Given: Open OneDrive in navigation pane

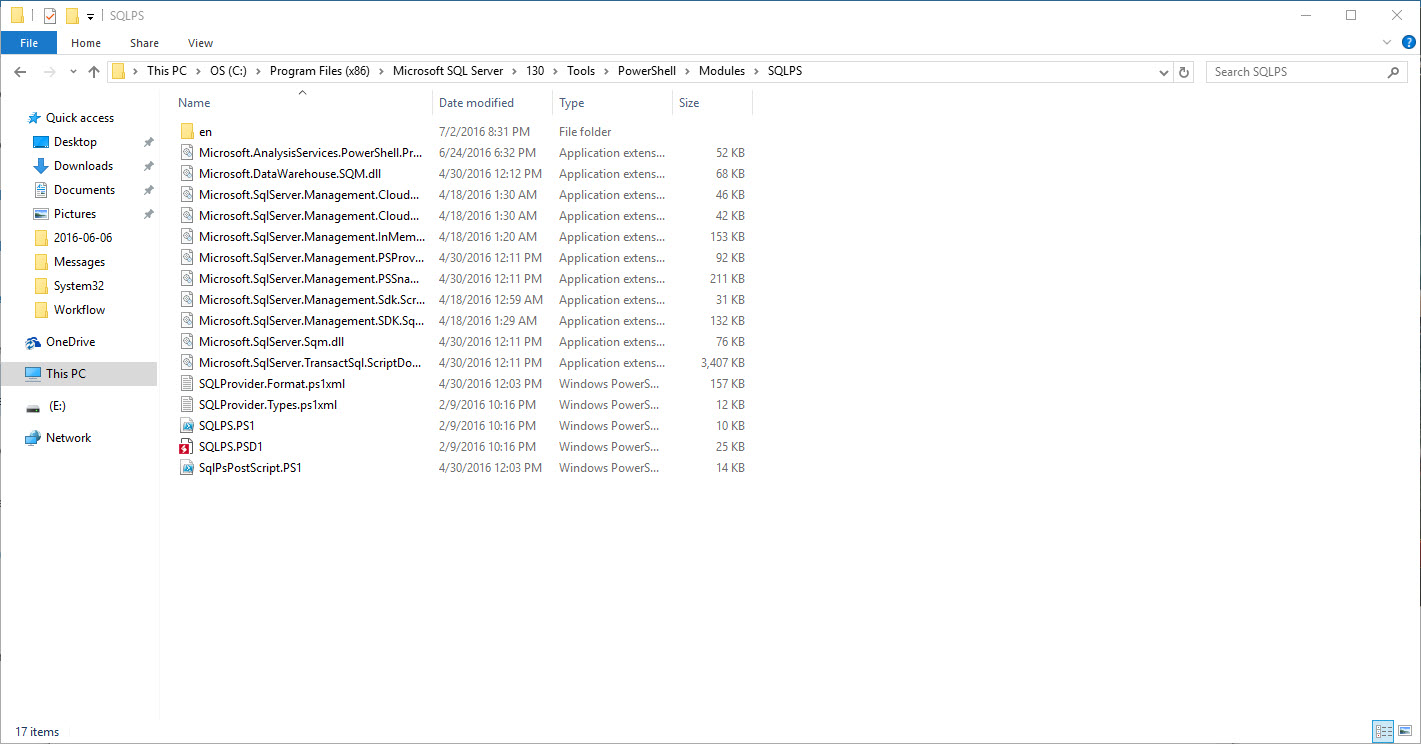Looking at the screenshot, I should point(70,342).
